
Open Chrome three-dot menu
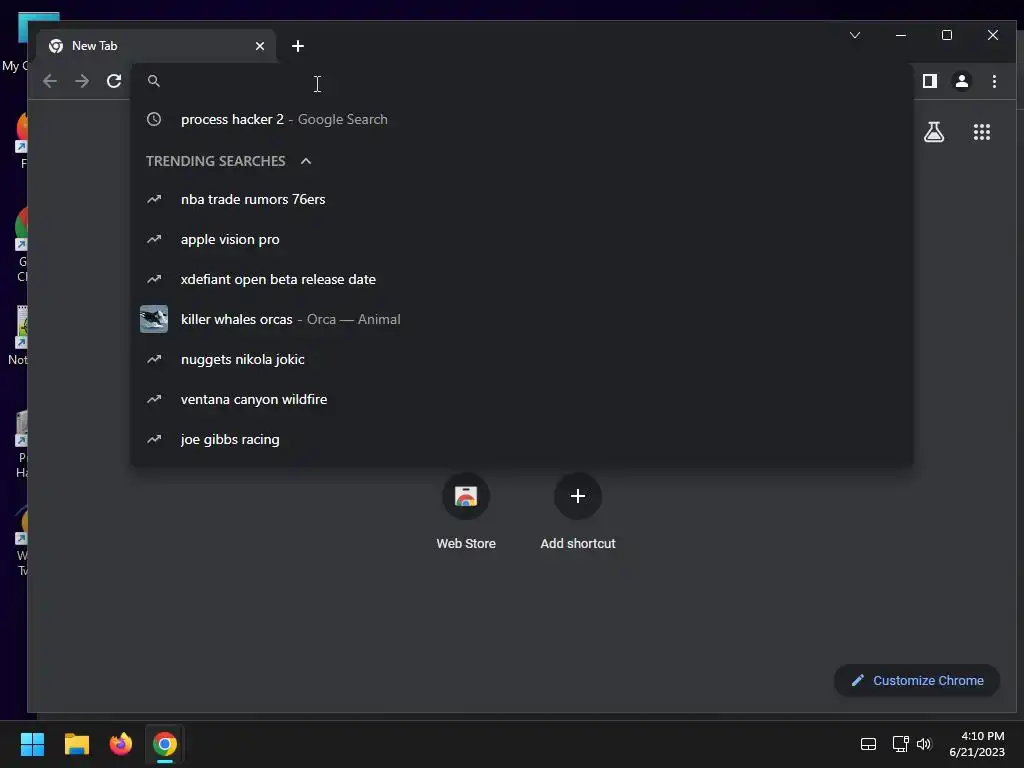[x=994, y=81]
